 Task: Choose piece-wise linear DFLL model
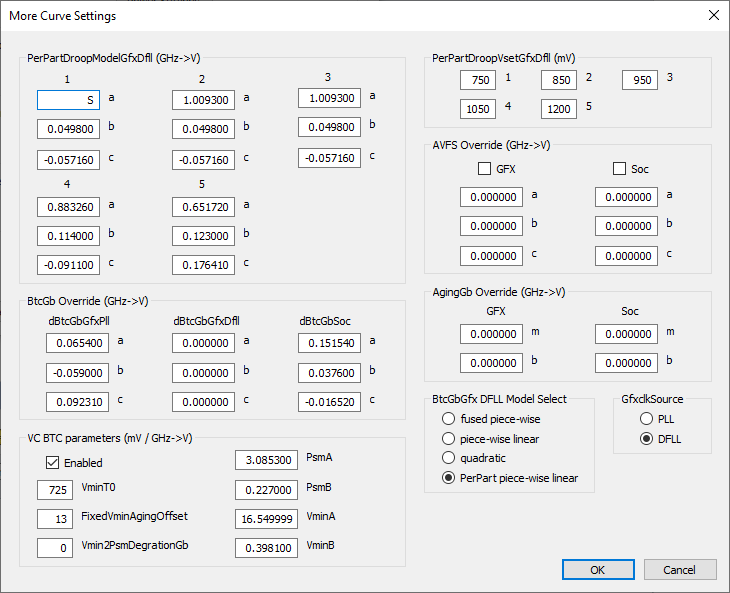(x=449, y=438)
